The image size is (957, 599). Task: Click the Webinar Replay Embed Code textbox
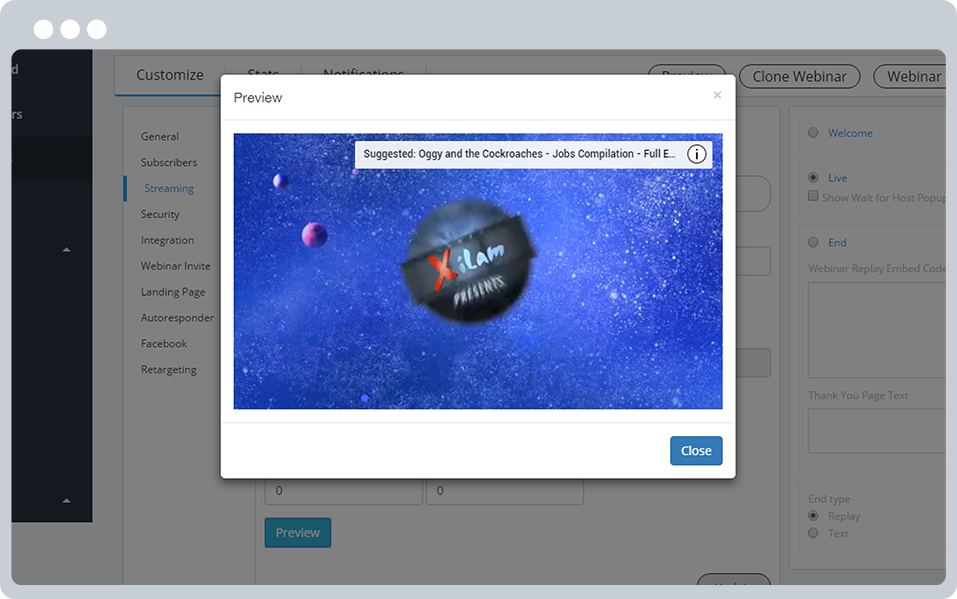(x=877, y=330)
